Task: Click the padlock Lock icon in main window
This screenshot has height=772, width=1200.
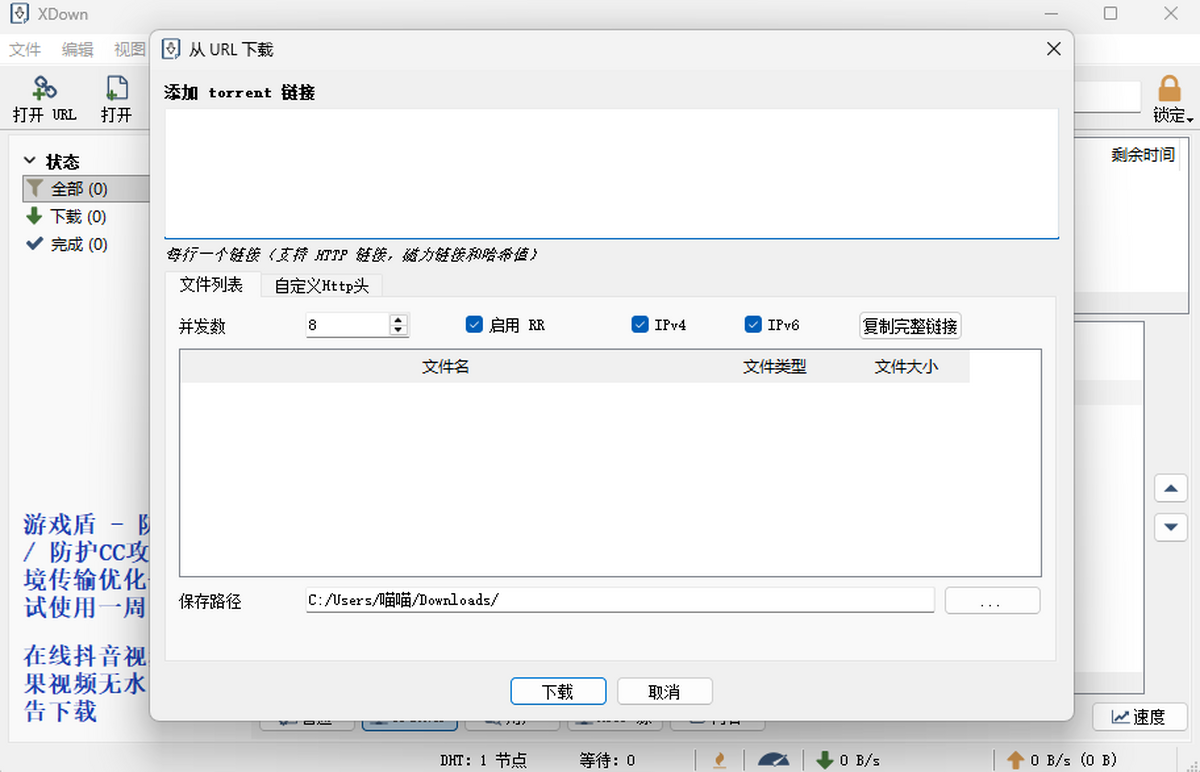Action: tap(1169, 89)
